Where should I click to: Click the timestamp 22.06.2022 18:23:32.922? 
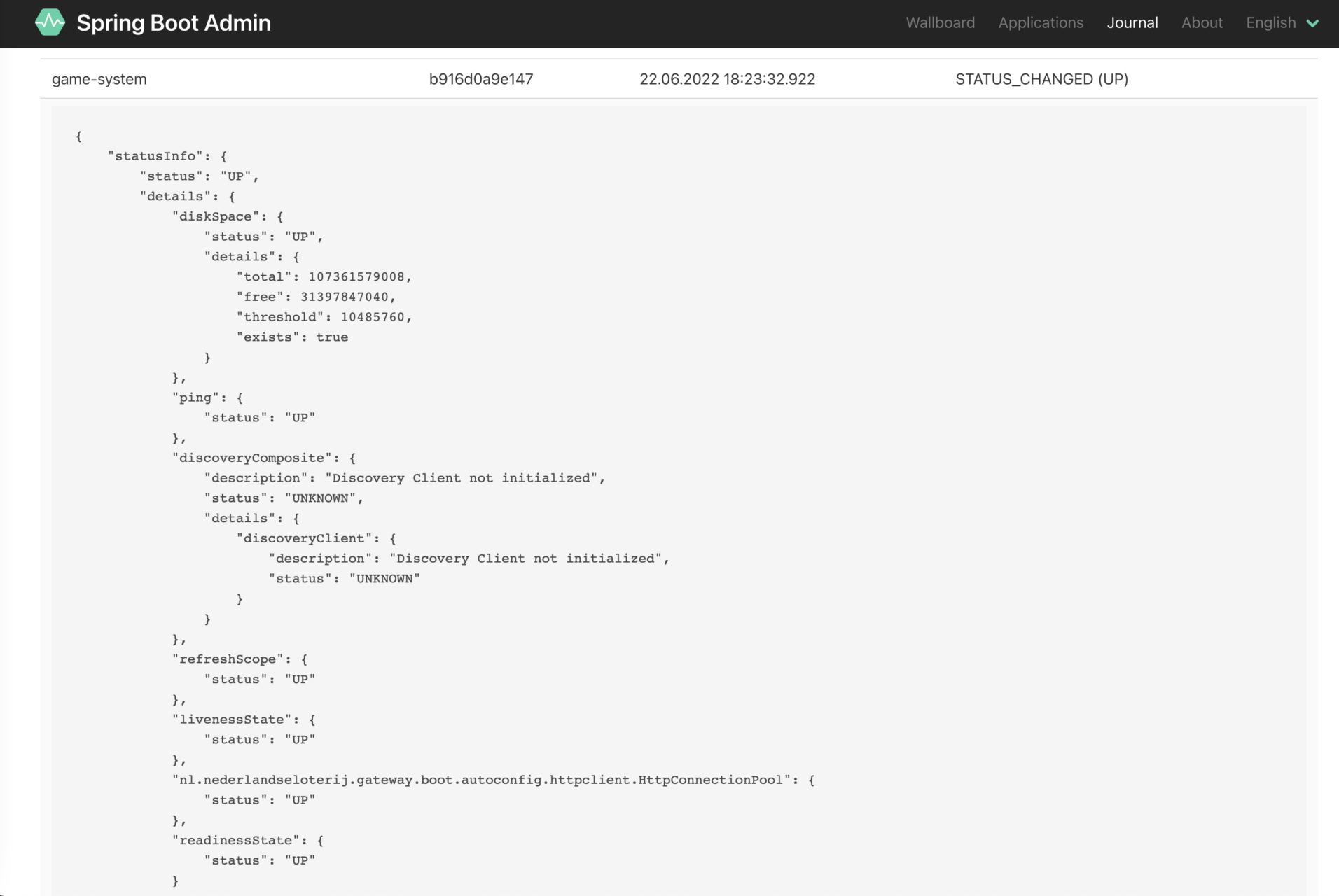click(728, 79)
